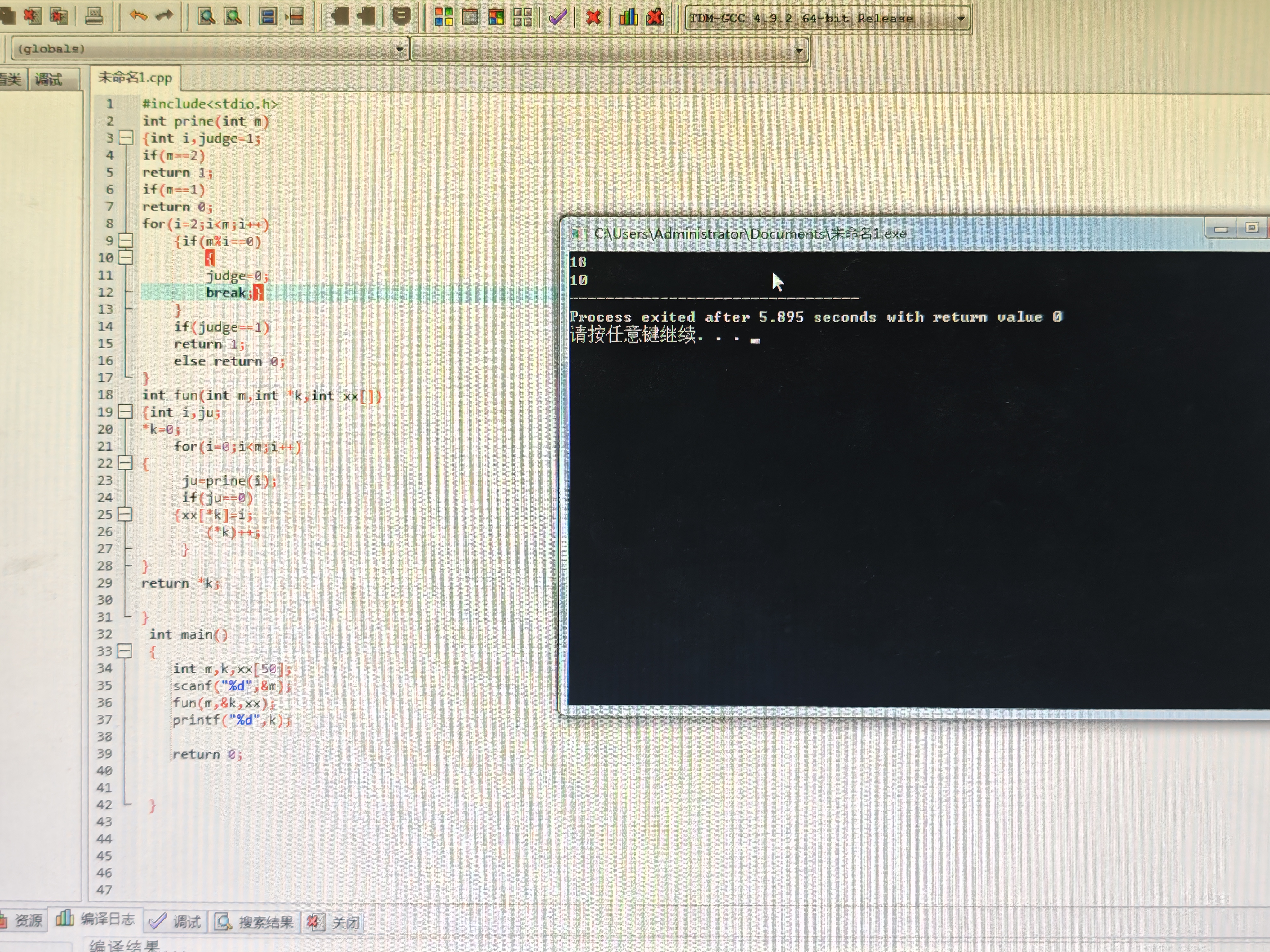Collapse the fold box on line 3
Image resolution: width=1270 pixels, height=952 pixels.
126,138
